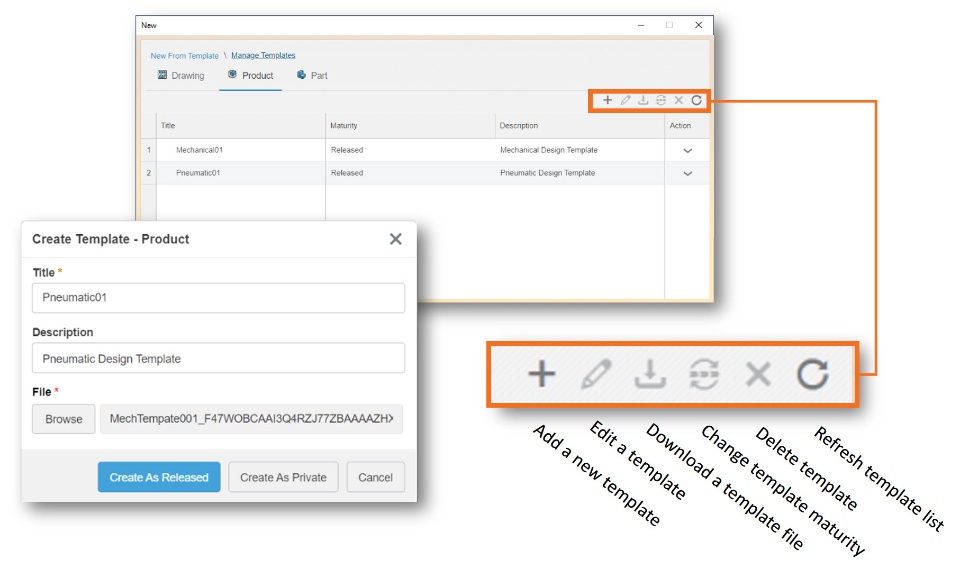Minimize the New window
The image size is (960, 569).
click(x=641, y=25)
